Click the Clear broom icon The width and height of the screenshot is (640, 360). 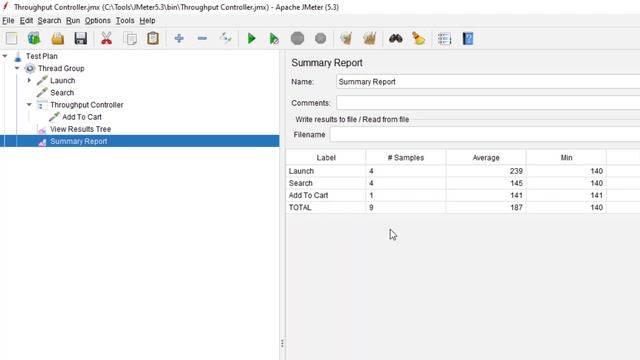coord(346,38)
